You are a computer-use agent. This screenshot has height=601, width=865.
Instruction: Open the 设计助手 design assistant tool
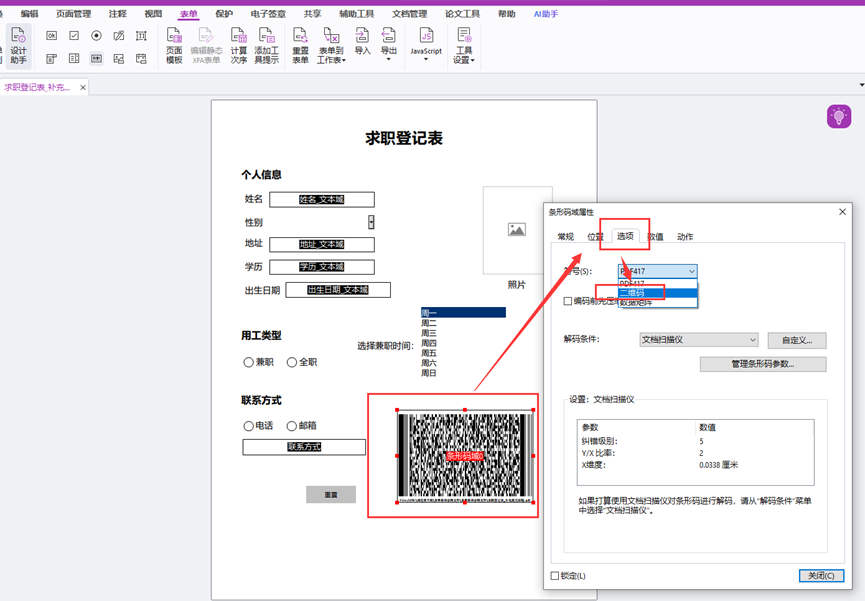click(18, 46)
